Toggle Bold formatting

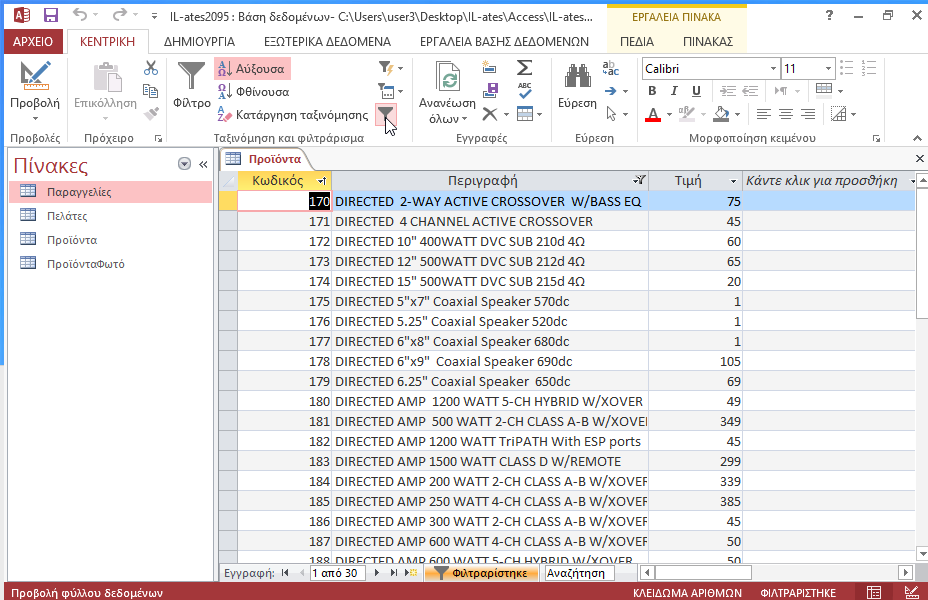tap(652, 91)
